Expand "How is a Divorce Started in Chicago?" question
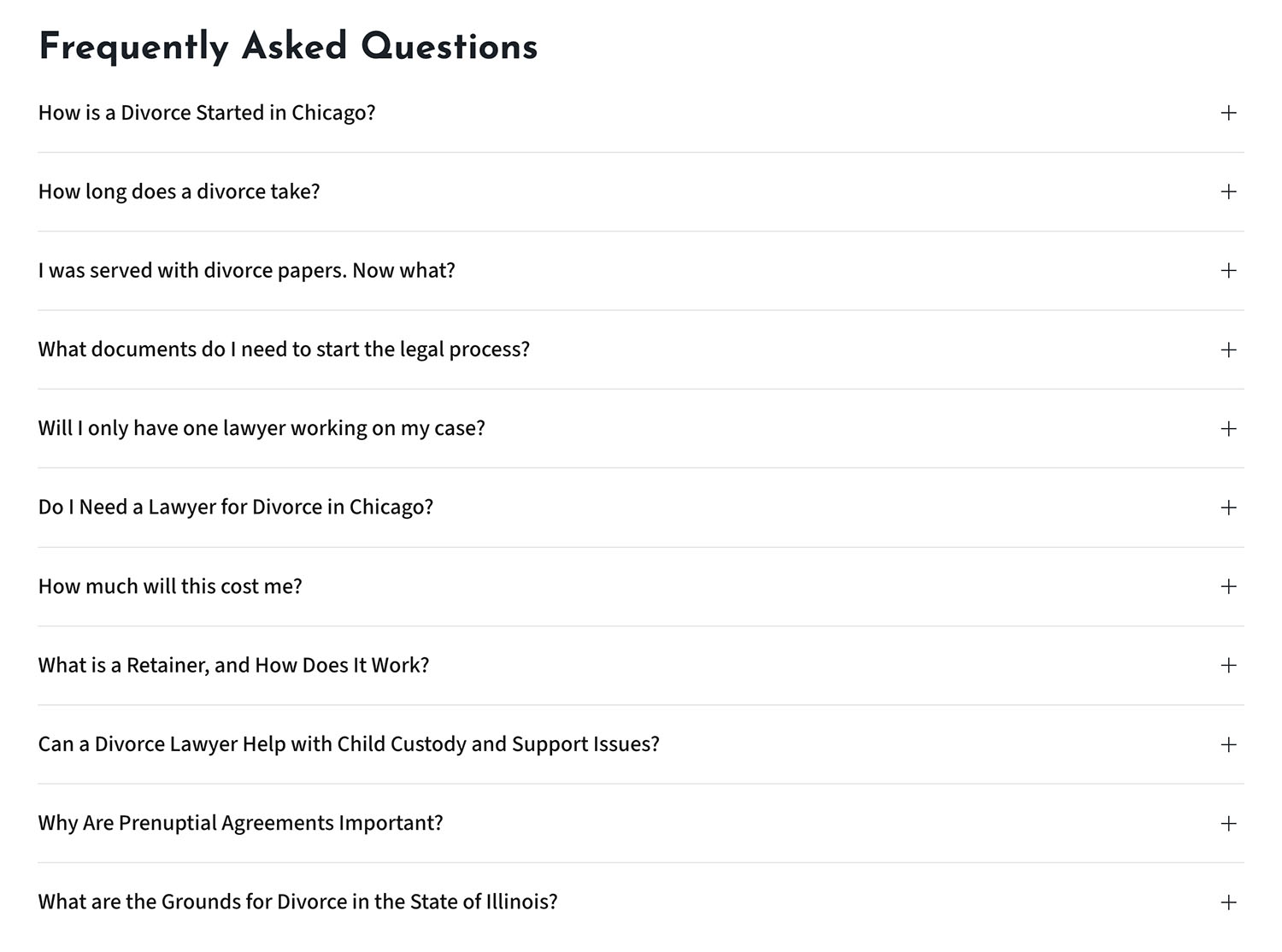 click(x=207, y=113)
